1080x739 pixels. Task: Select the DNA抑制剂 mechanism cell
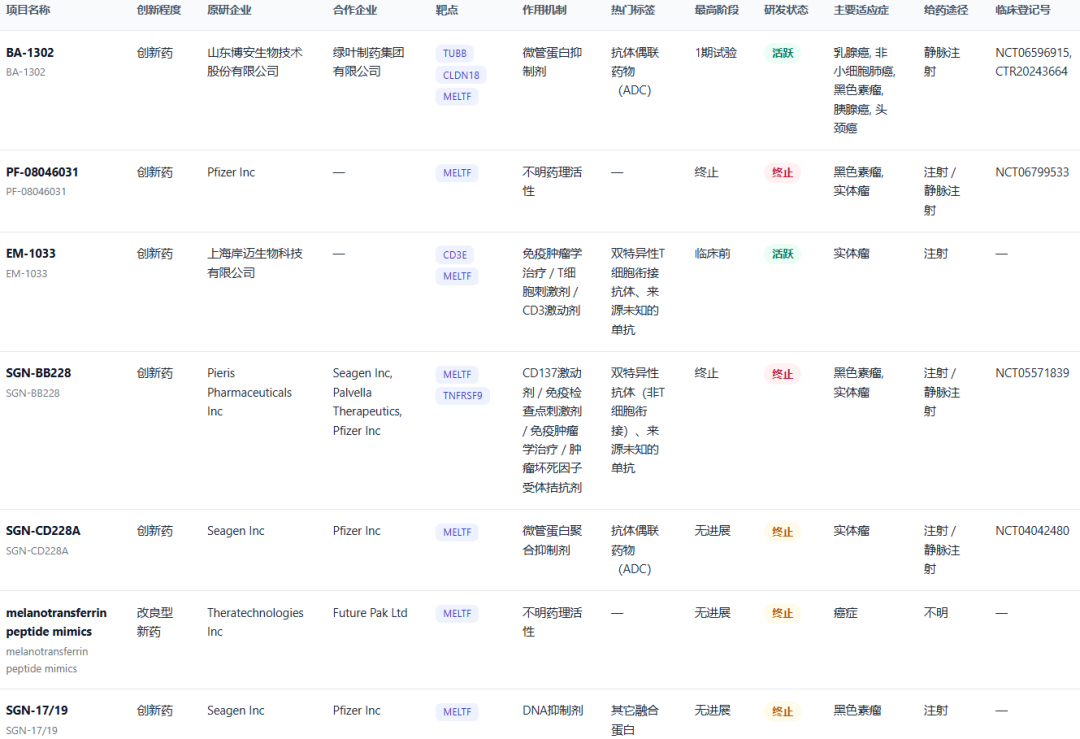click(552, 710)
